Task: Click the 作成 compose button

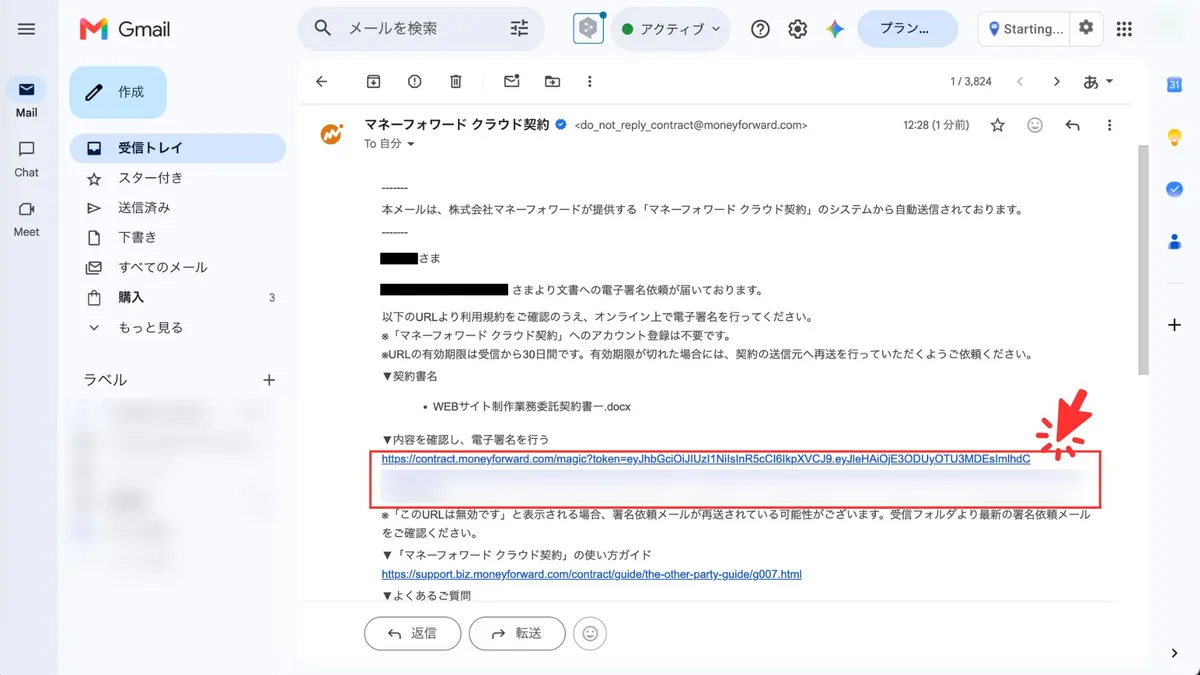Action: pos(118,92)
